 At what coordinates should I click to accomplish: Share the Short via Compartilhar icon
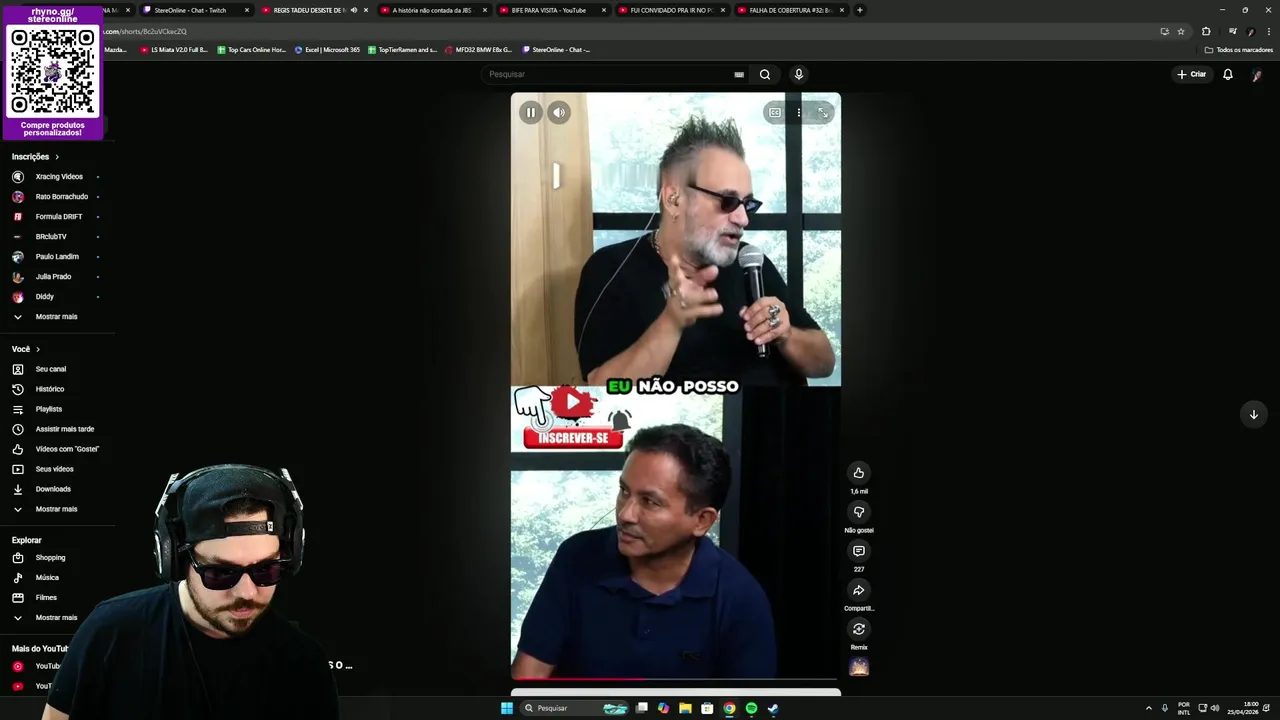[858, 590]
